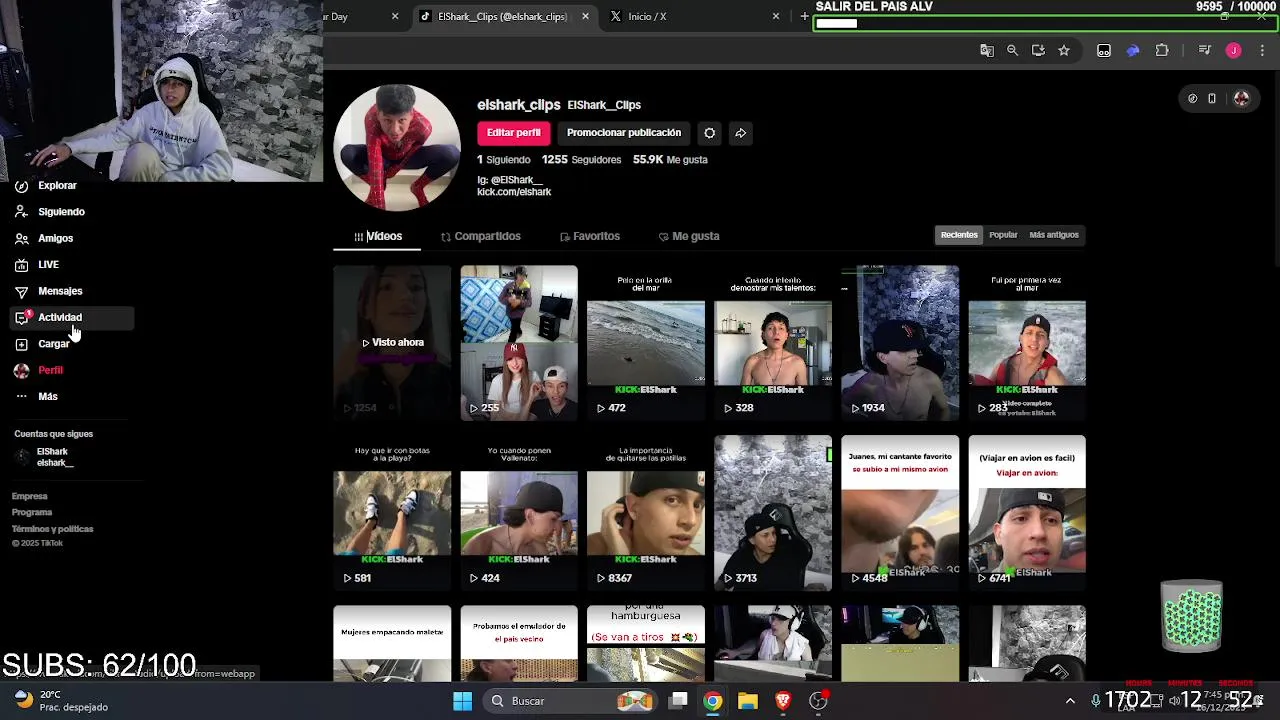Open the video marked Visto ahora
This screenshot has width=1280, height=720.
pyautogui.click(x=392, y=343)
